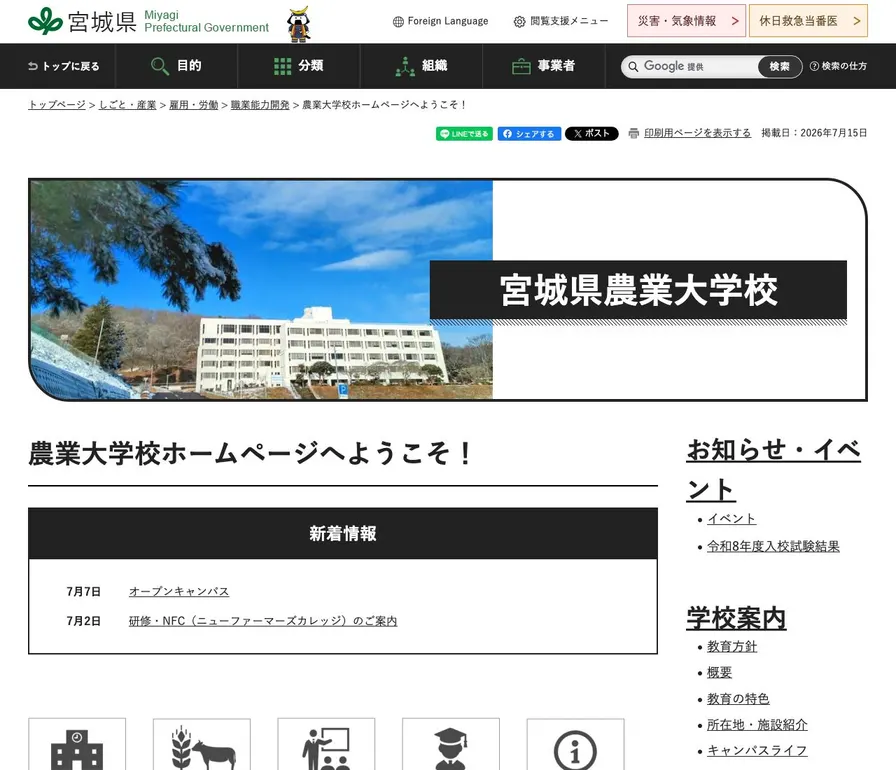Go to しごと・産業 breadcrumb link

click(x=127, y=105)
